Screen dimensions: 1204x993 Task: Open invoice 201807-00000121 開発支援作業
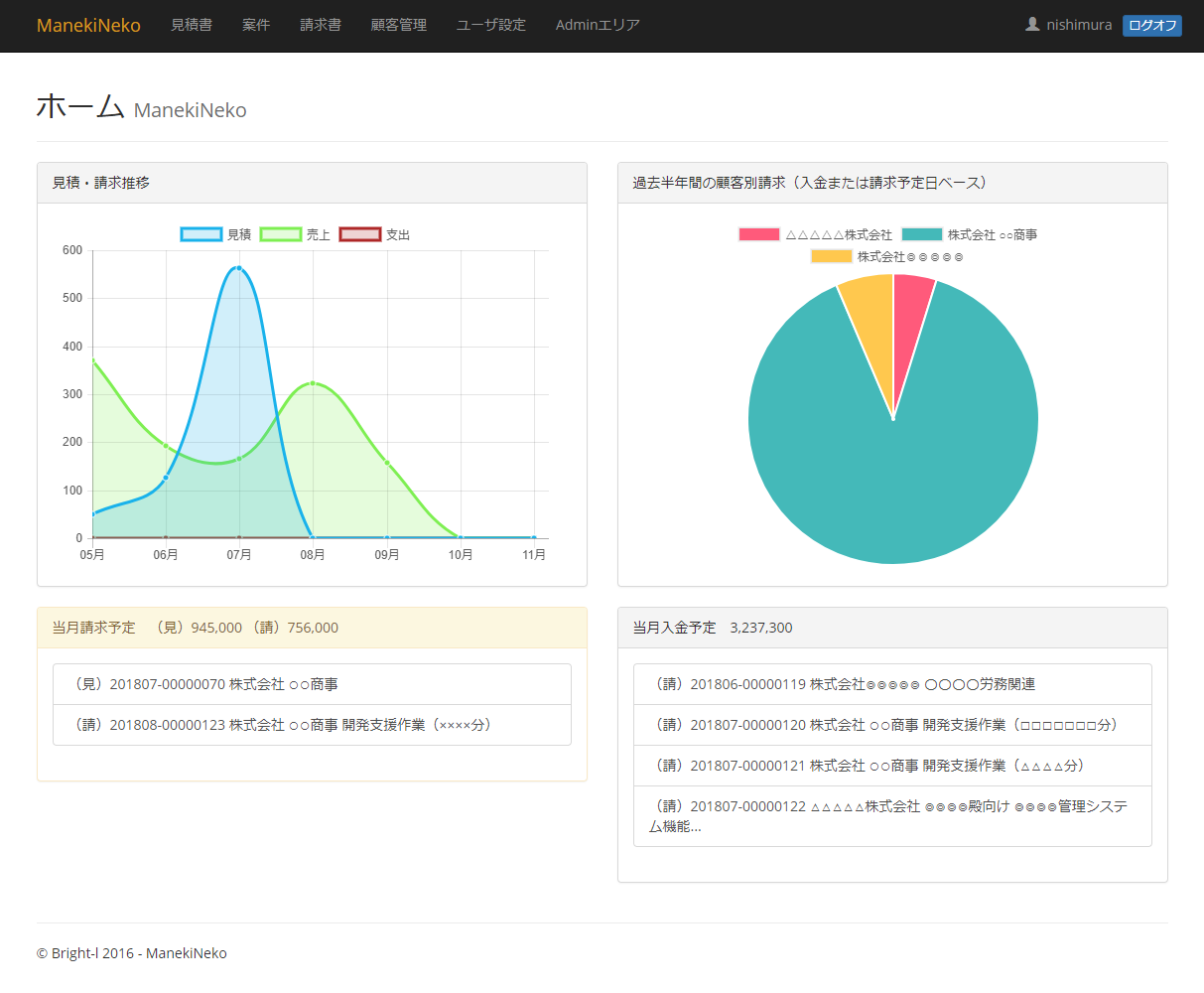892,766
